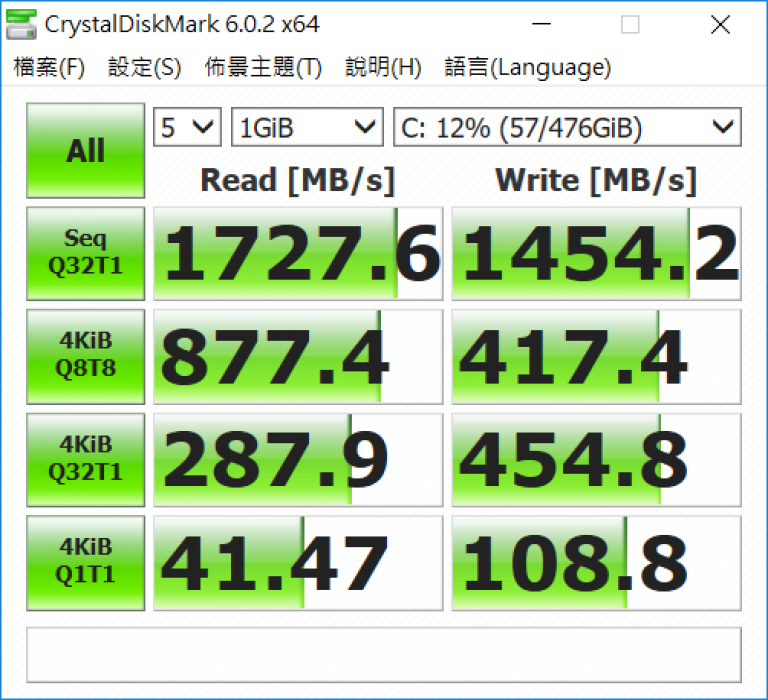
Task: Open the 佈景主題(T) menu
Action: pyautogui.click(x=263, y=68)
